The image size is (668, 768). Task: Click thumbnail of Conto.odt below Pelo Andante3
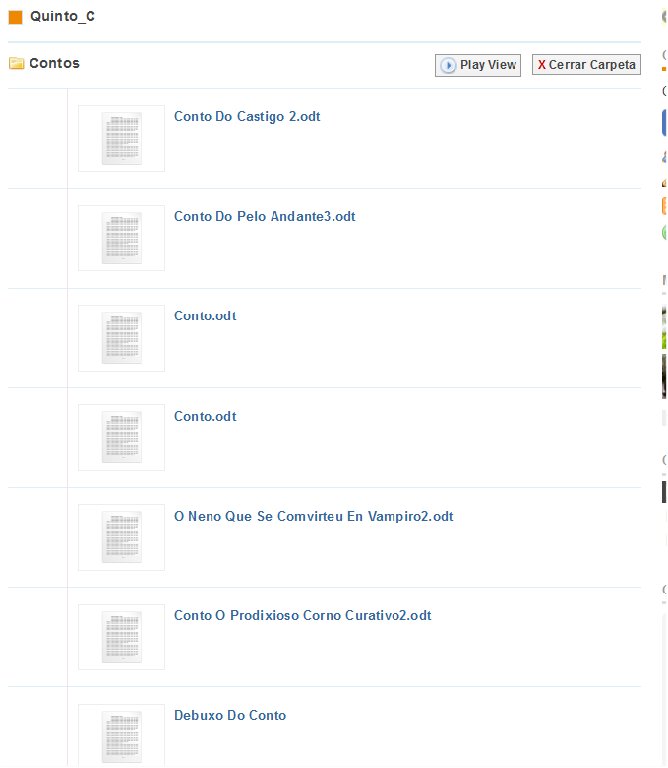tap(121, 338)
